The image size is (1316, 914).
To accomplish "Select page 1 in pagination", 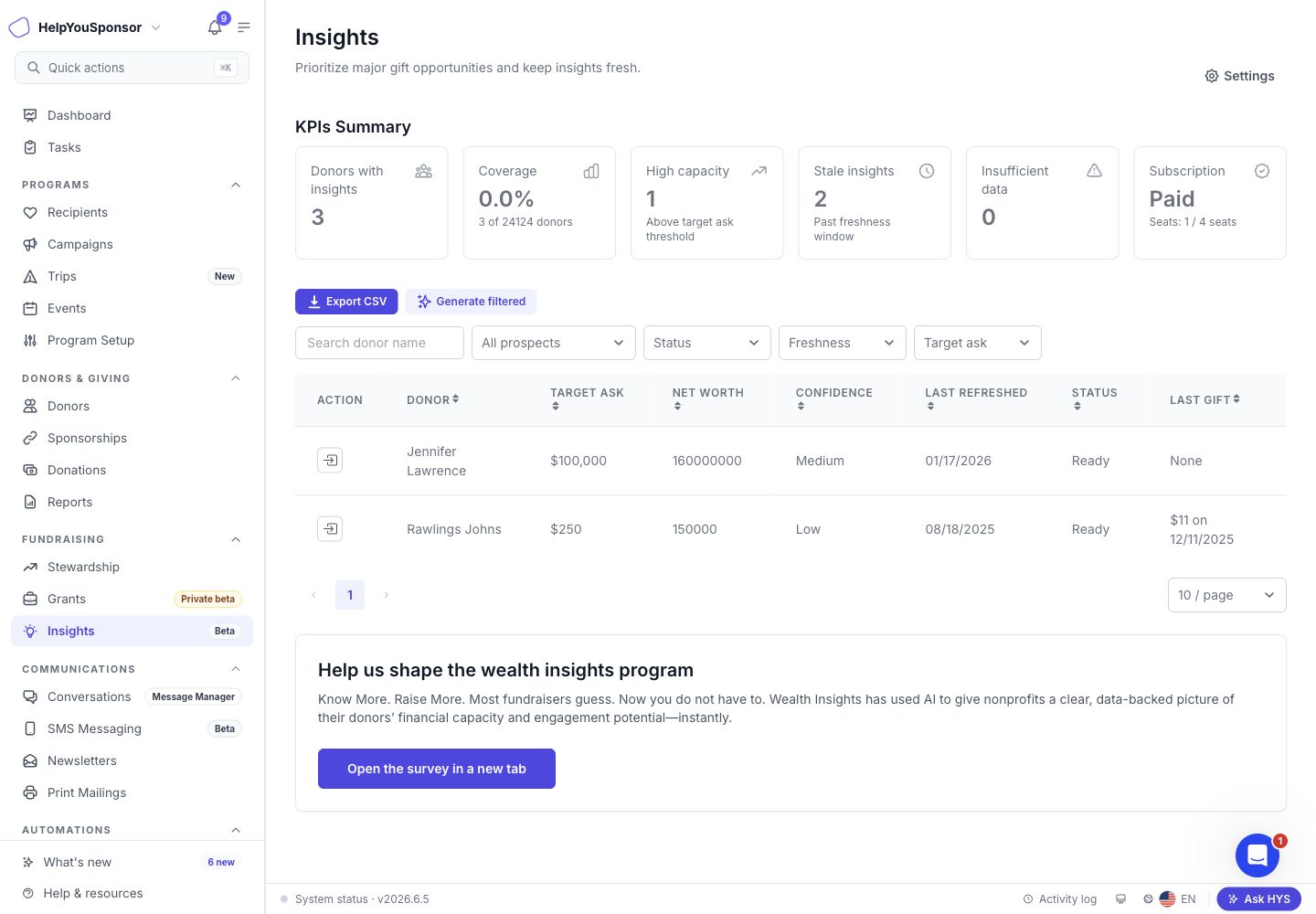I will coord(350,595).
